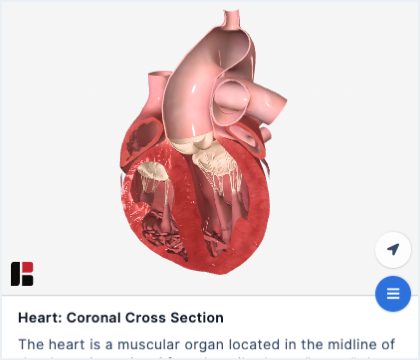Click the navigation arrow icon button

(x=393, y=250)
